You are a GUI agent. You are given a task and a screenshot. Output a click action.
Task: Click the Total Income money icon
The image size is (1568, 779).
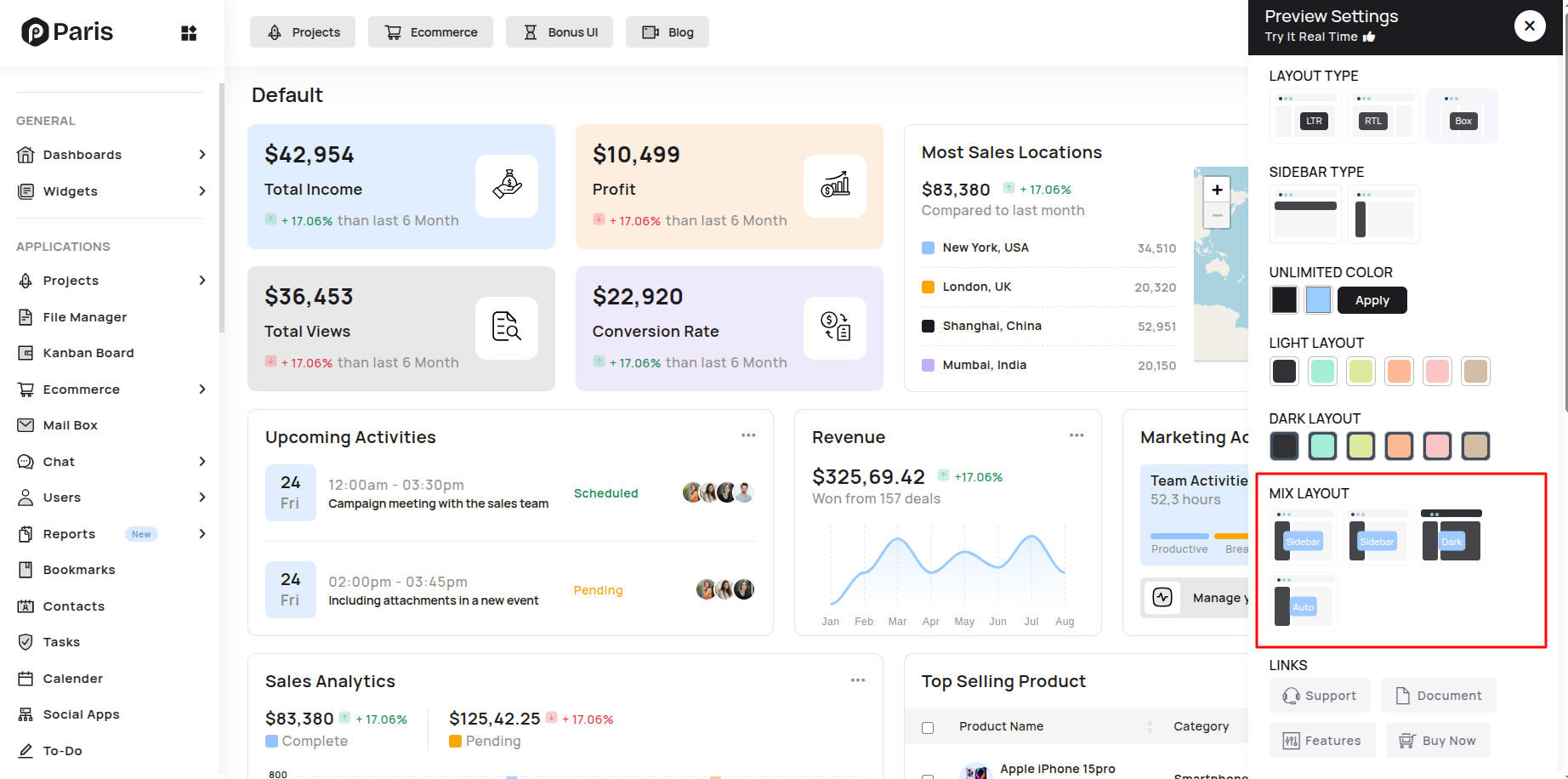click(507, 185)
